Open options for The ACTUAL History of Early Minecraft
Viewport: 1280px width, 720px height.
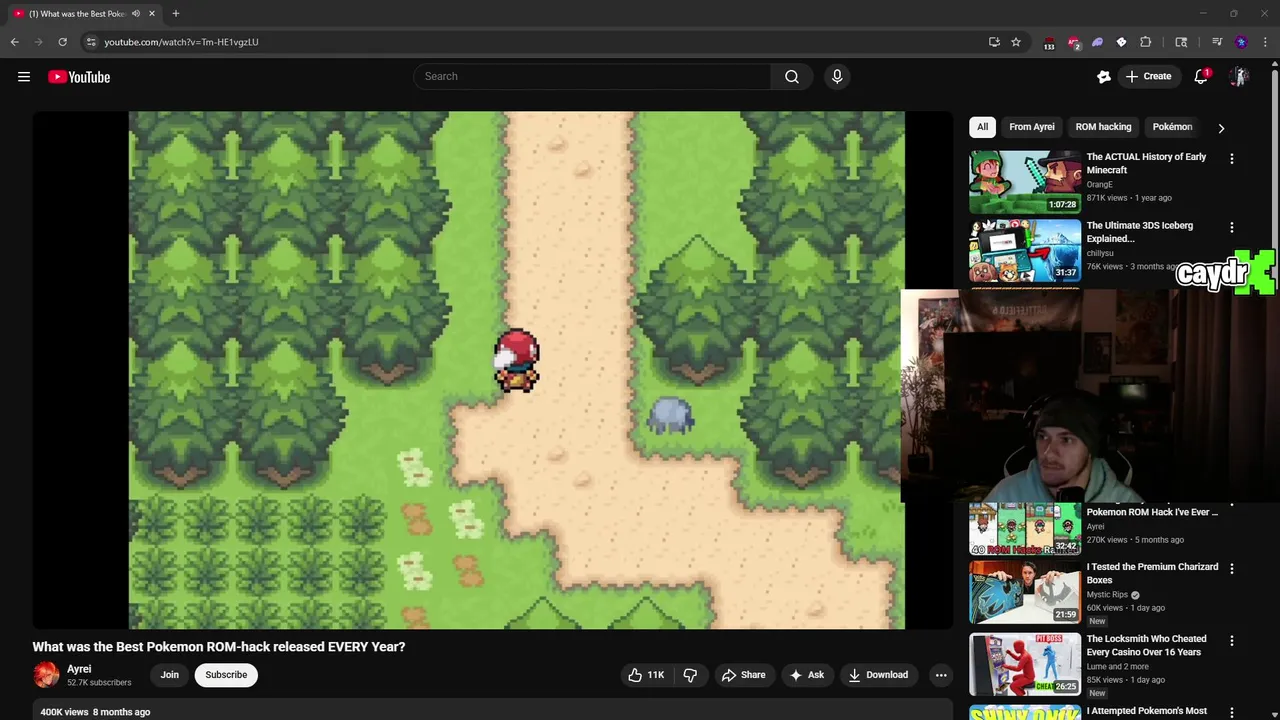tap(1232, 159)
